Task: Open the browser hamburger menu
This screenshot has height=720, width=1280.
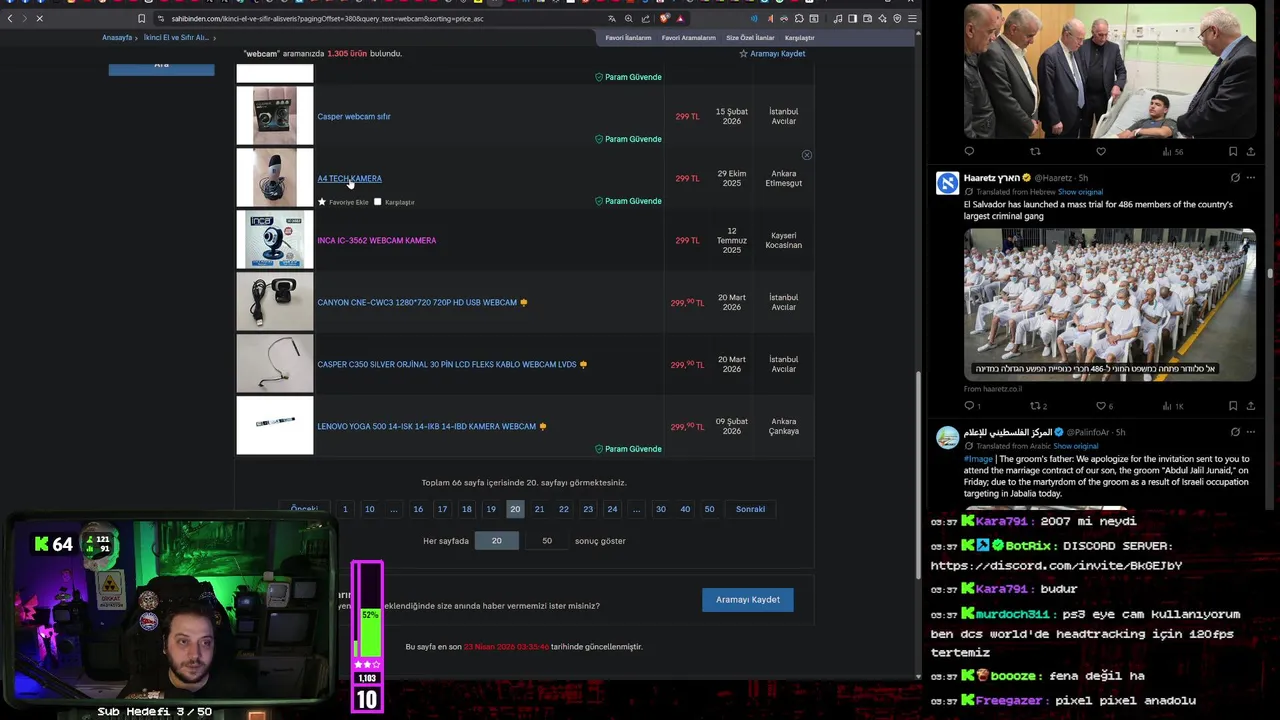Action: point(911,18)
